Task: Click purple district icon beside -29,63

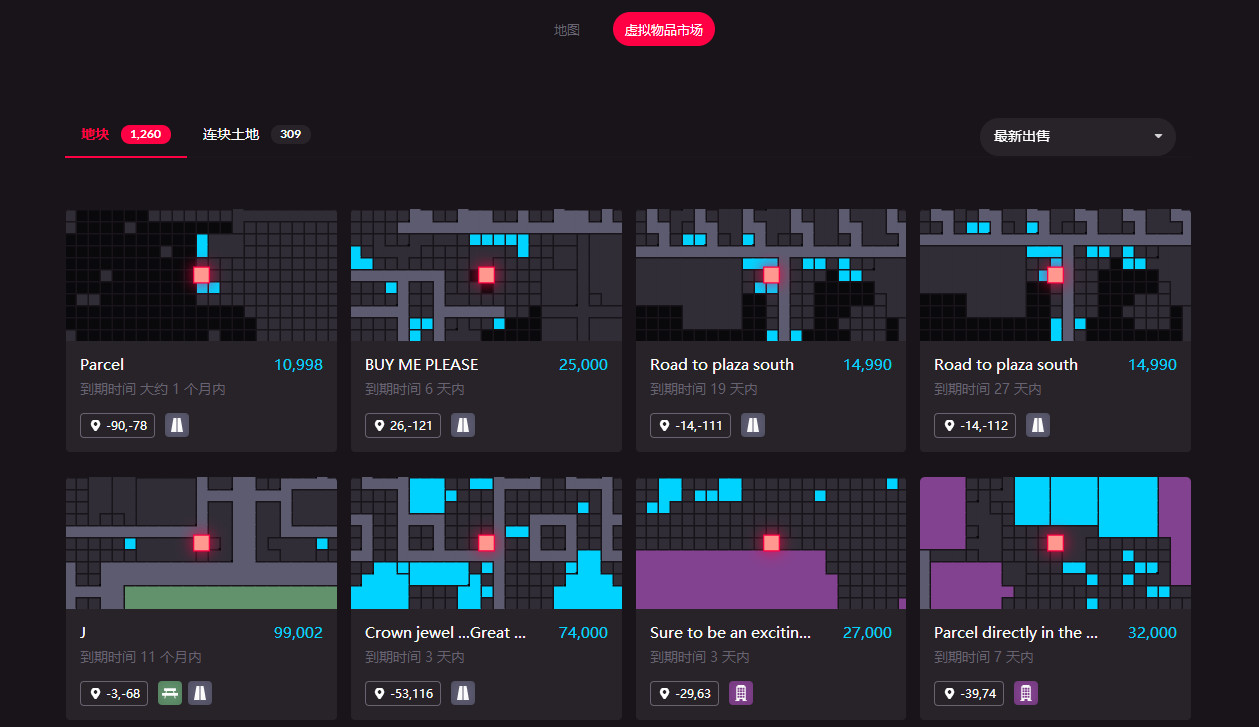Action: [740, 693]
